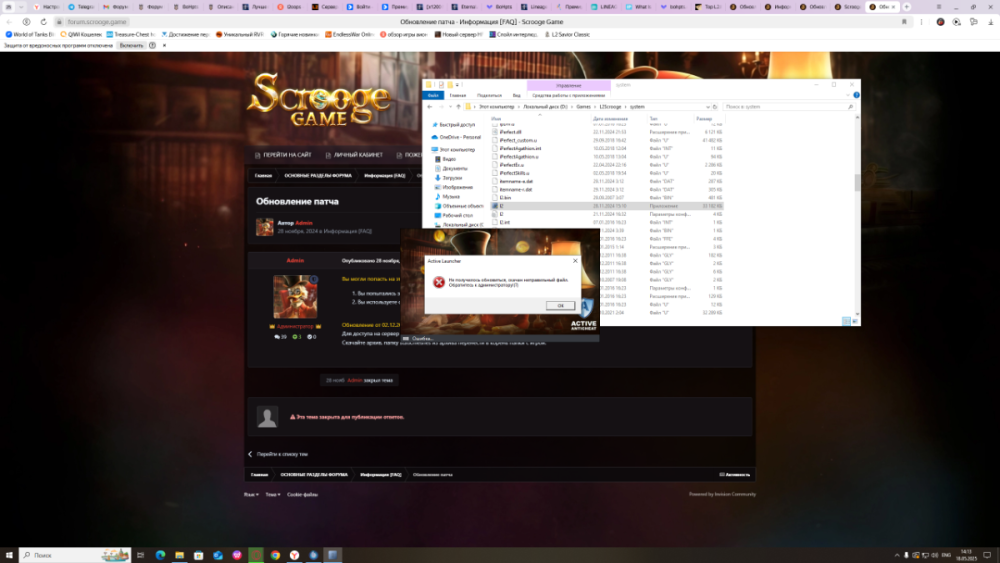
Task: Open the Тема theme dropdown in the footer
Action: pyautogui.click(x=272, y=494)
